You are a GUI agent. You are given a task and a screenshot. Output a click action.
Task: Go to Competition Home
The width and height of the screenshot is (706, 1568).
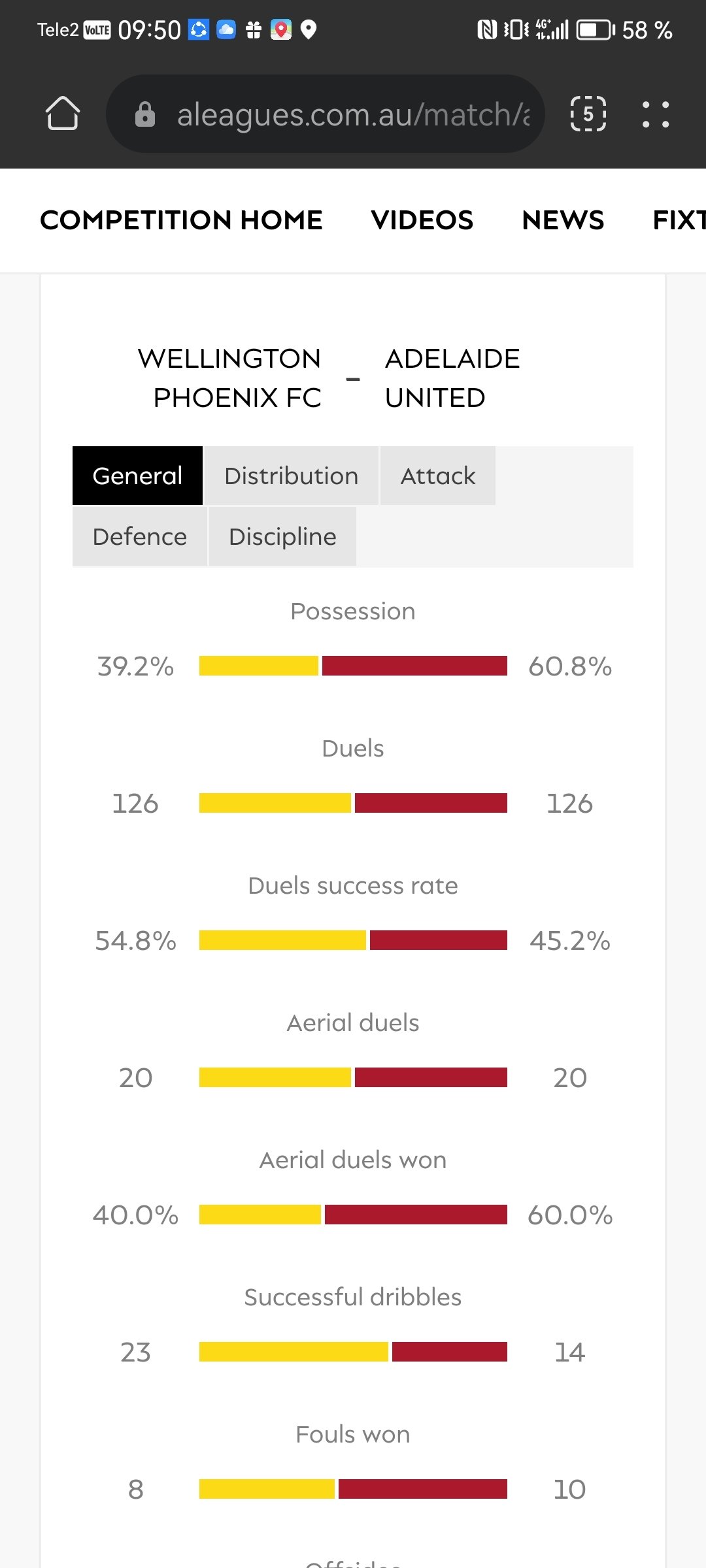point(181,220)
